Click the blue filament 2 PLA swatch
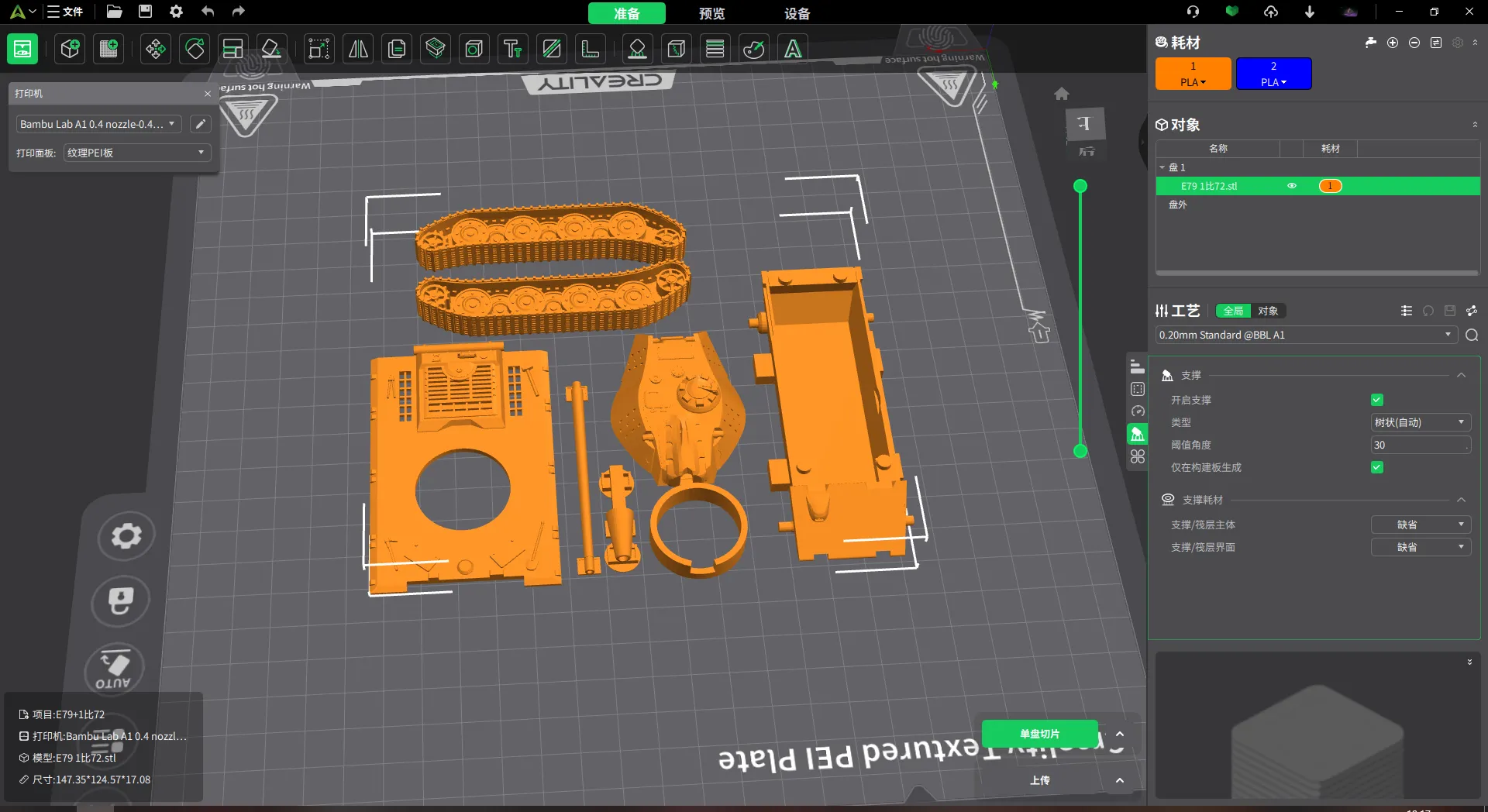 pyautogui.click(x=1273, y=74)
